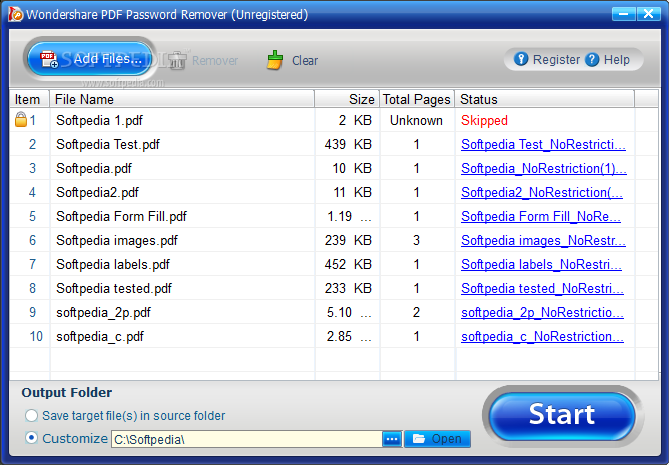Sort by Size column header

[x=347, y=99]
